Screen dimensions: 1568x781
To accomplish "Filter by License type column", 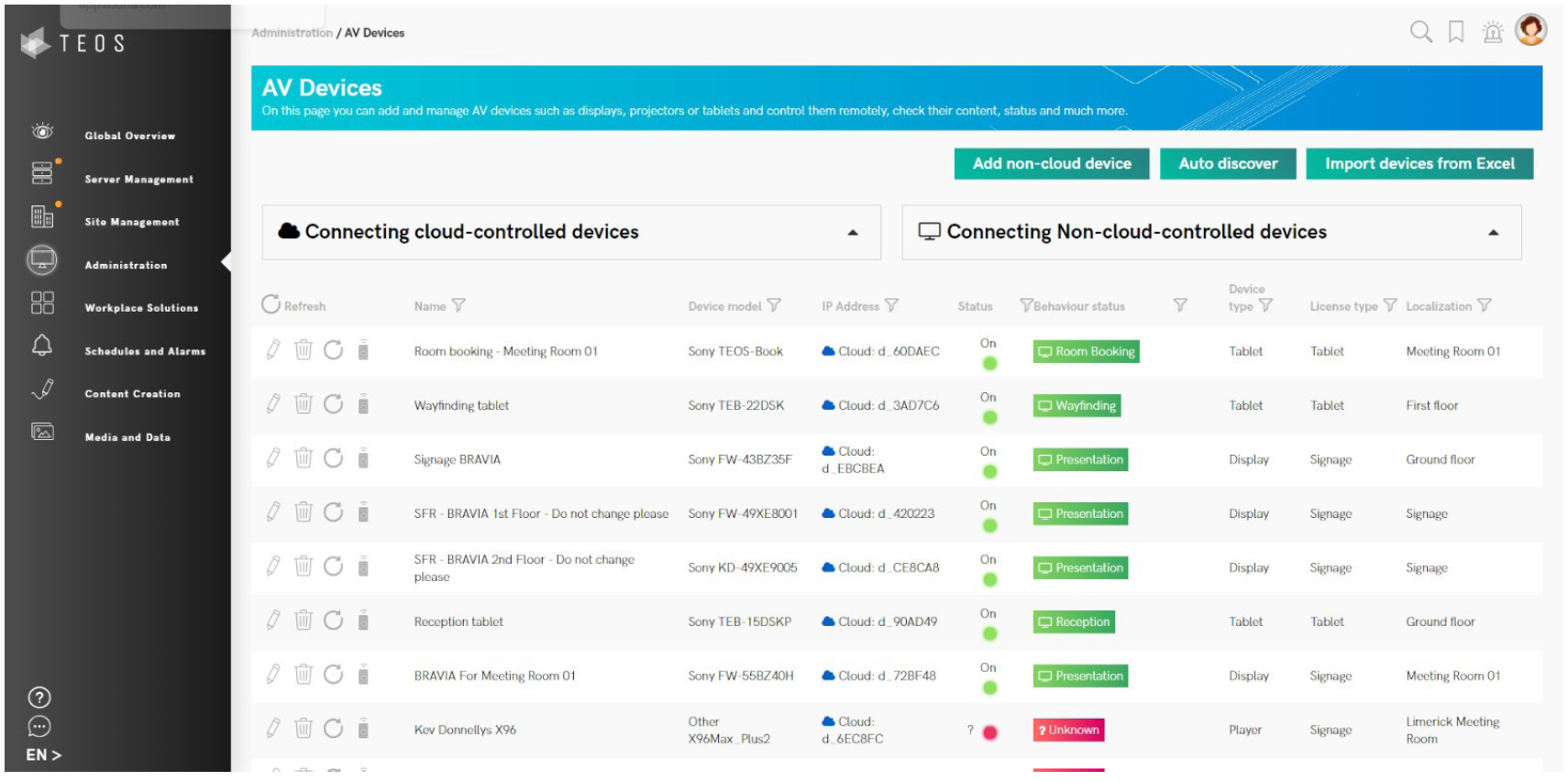I will (x=1390, y=305).
